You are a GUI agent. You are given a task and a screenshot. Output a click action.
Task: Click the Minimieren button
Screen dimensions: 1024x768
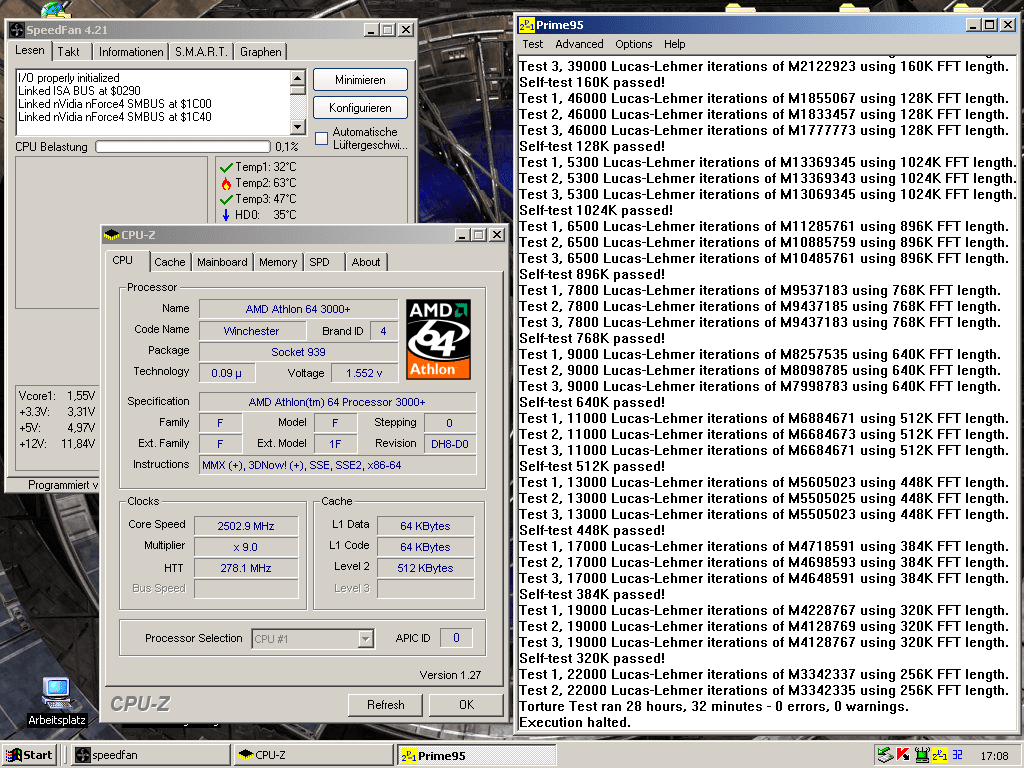point(360,80)
